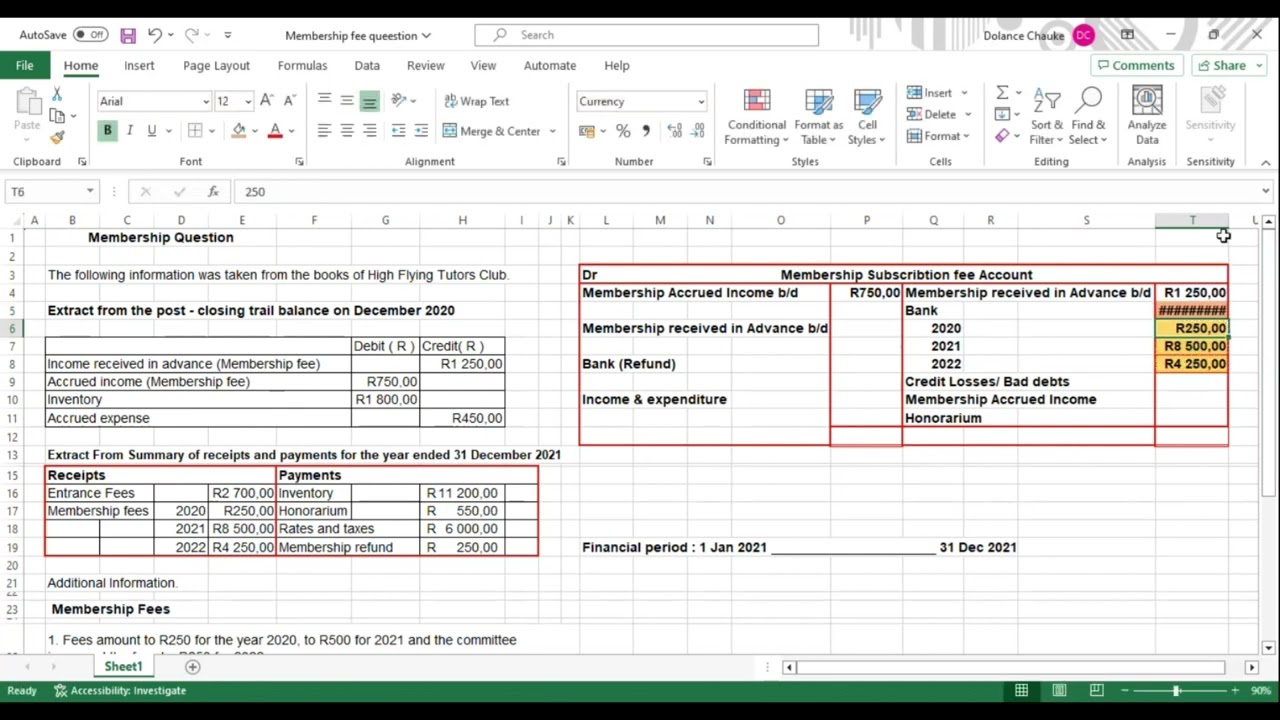
Task: Click the Comments button
Action: tap(1135, 66)
